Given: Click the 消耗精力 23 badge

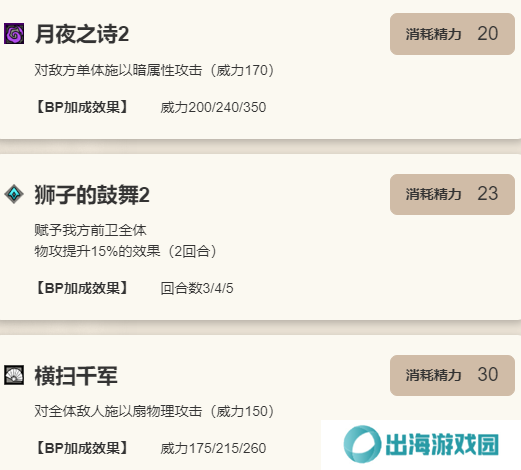Looking at the screenshot, I should (x=452, y=194).
